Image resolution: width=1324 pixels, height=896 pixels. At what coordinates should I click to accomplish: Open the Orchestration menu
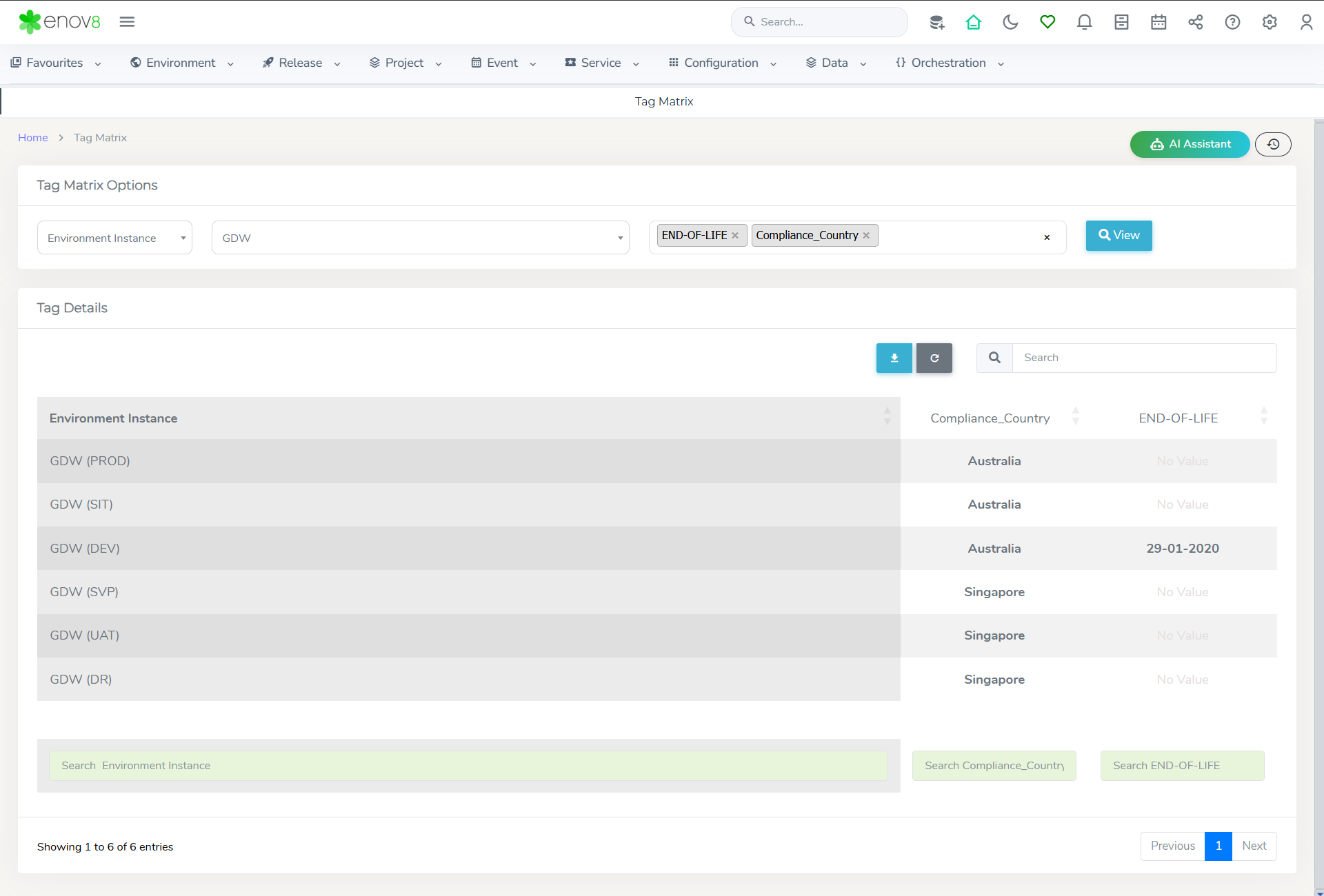tap(949, 63)
